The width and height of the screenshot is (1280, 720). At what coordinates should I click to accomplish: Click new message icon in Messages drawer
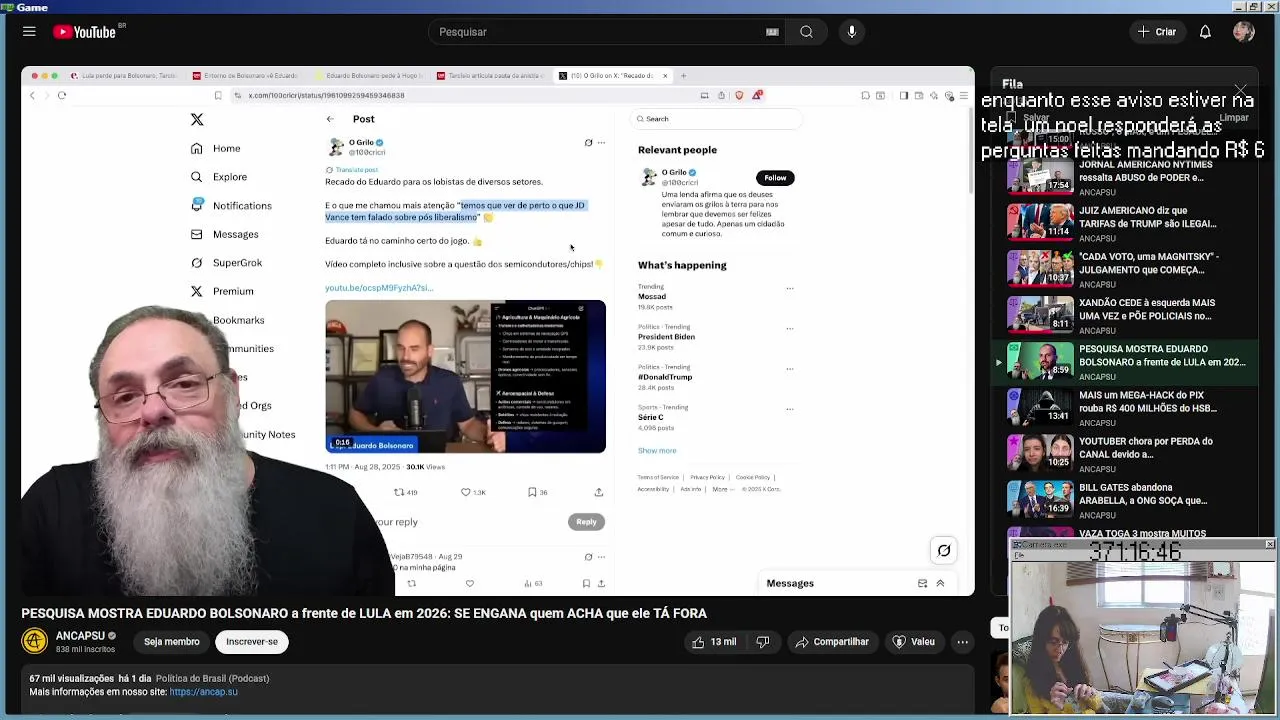[x=922, y=583]
